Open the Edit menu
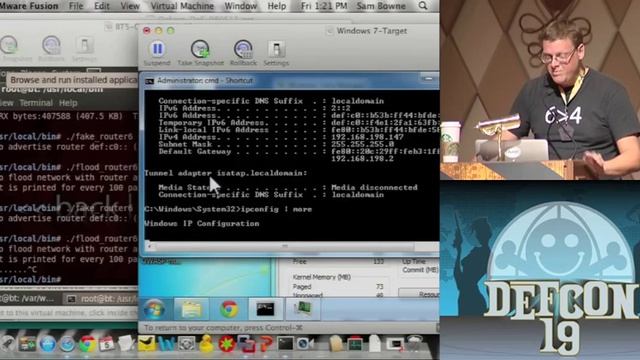This screenshot has height=360, width=640. [x=102, y=6]
